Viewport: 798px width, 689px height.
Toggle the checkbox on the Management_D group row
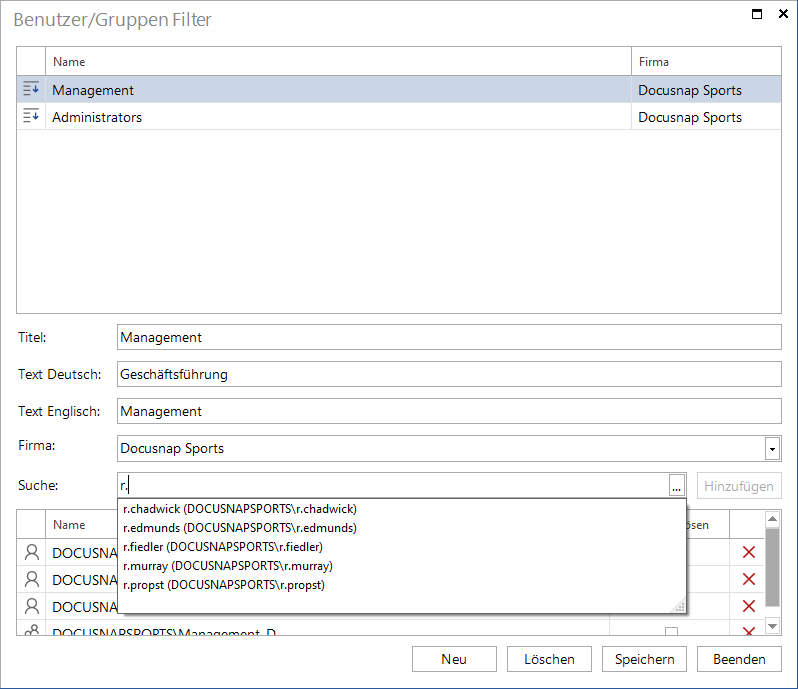click(671, 631)
